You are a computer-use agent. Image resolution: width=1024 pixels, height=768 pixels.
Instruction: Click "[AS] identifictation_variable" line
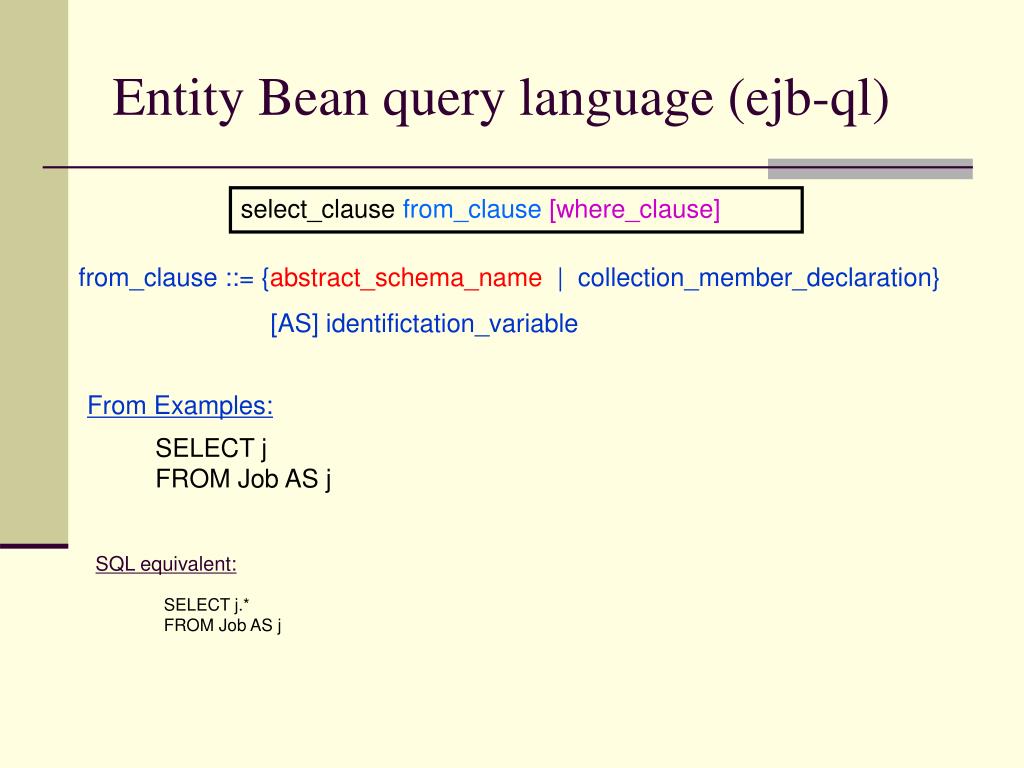pyautogui.click(x=424, y=324)
